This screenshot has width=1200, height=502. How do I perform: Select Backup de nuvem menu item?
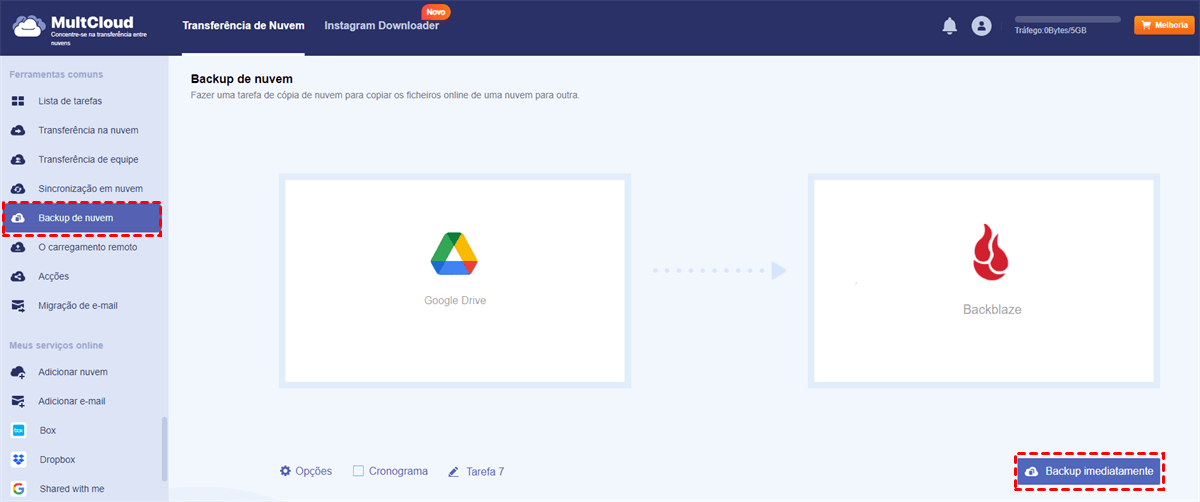click(x=81, y=218)
